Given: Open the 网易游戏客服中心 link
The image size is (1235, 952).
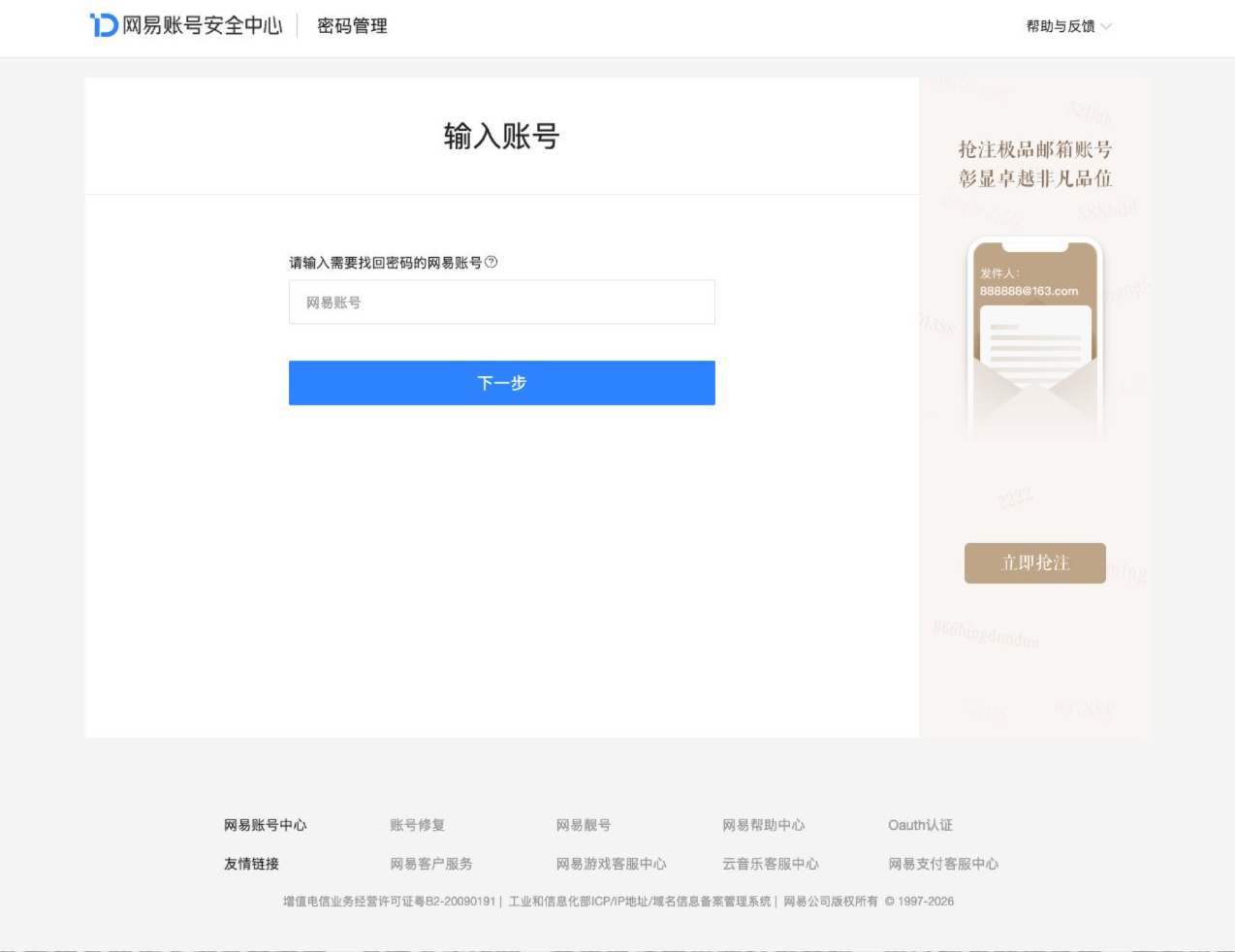Looking at the screenshot, I should (612, 864).
